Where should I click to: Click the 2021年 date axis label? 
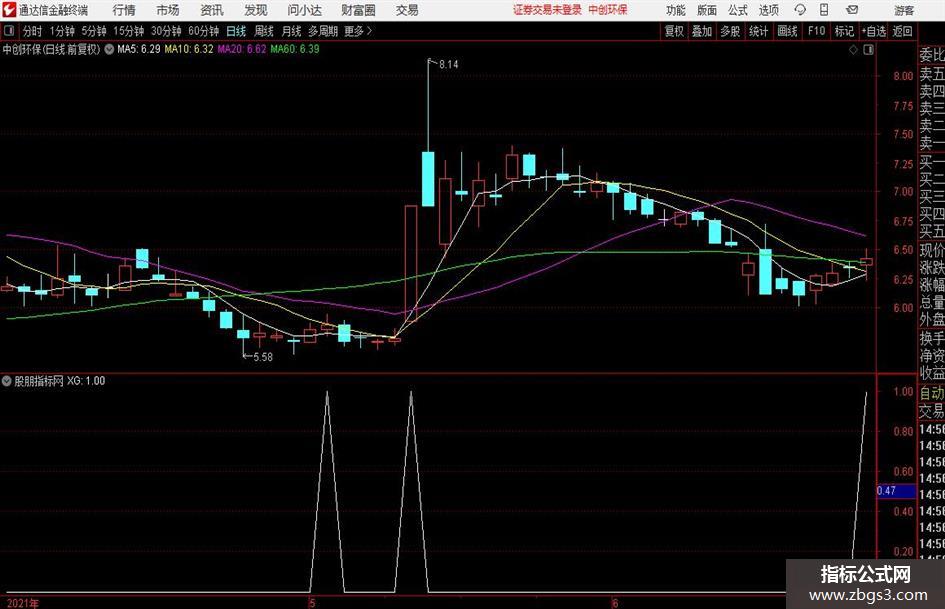tap(23, 603)
